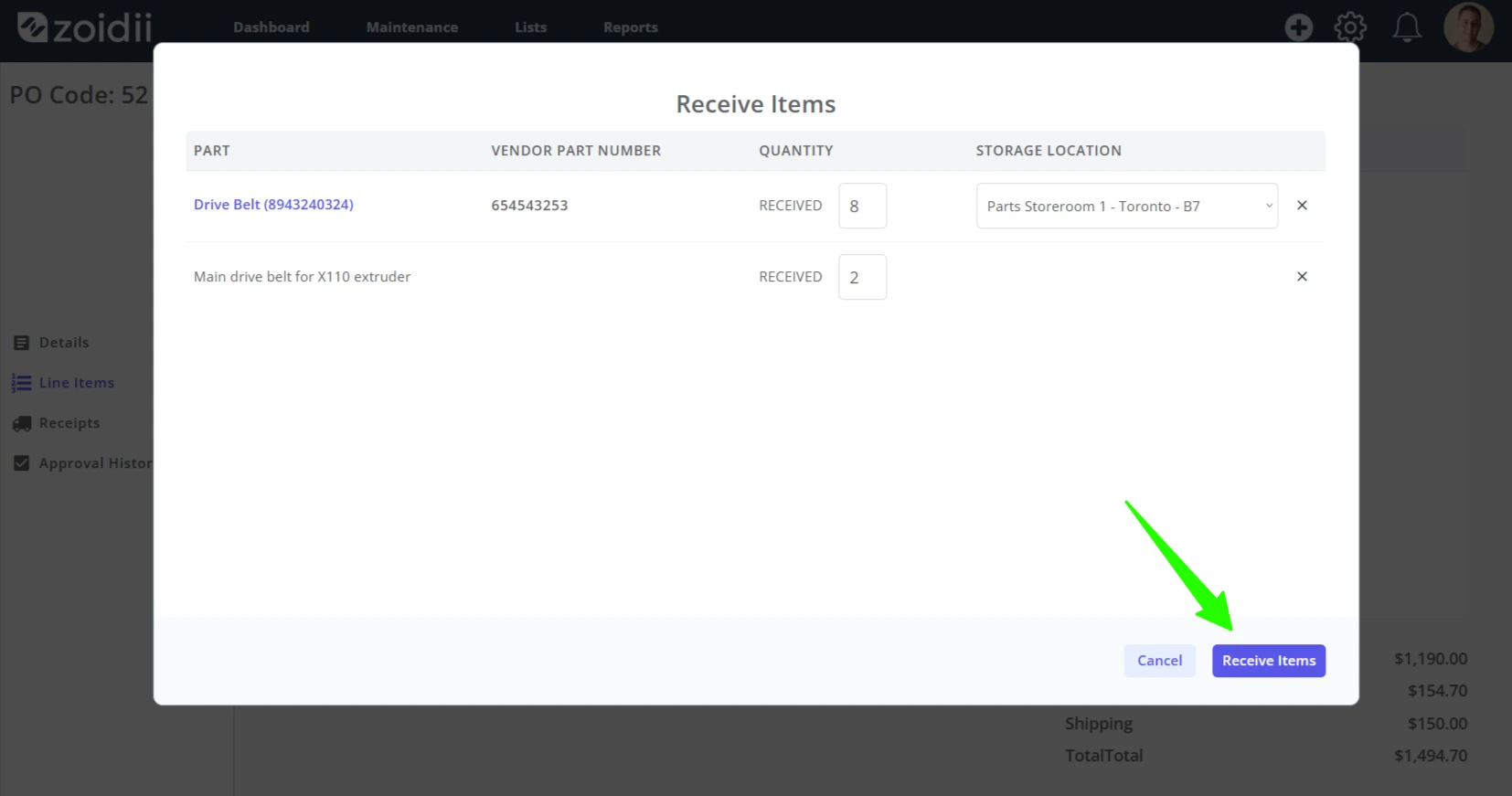The image size is (1512, 796).
Task: Open the settings gear icon
Action: [x=1350, y=27]
